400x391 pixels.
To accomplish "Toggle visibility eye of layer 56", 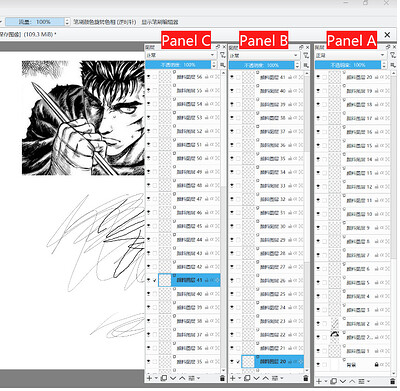I will 149,77.
